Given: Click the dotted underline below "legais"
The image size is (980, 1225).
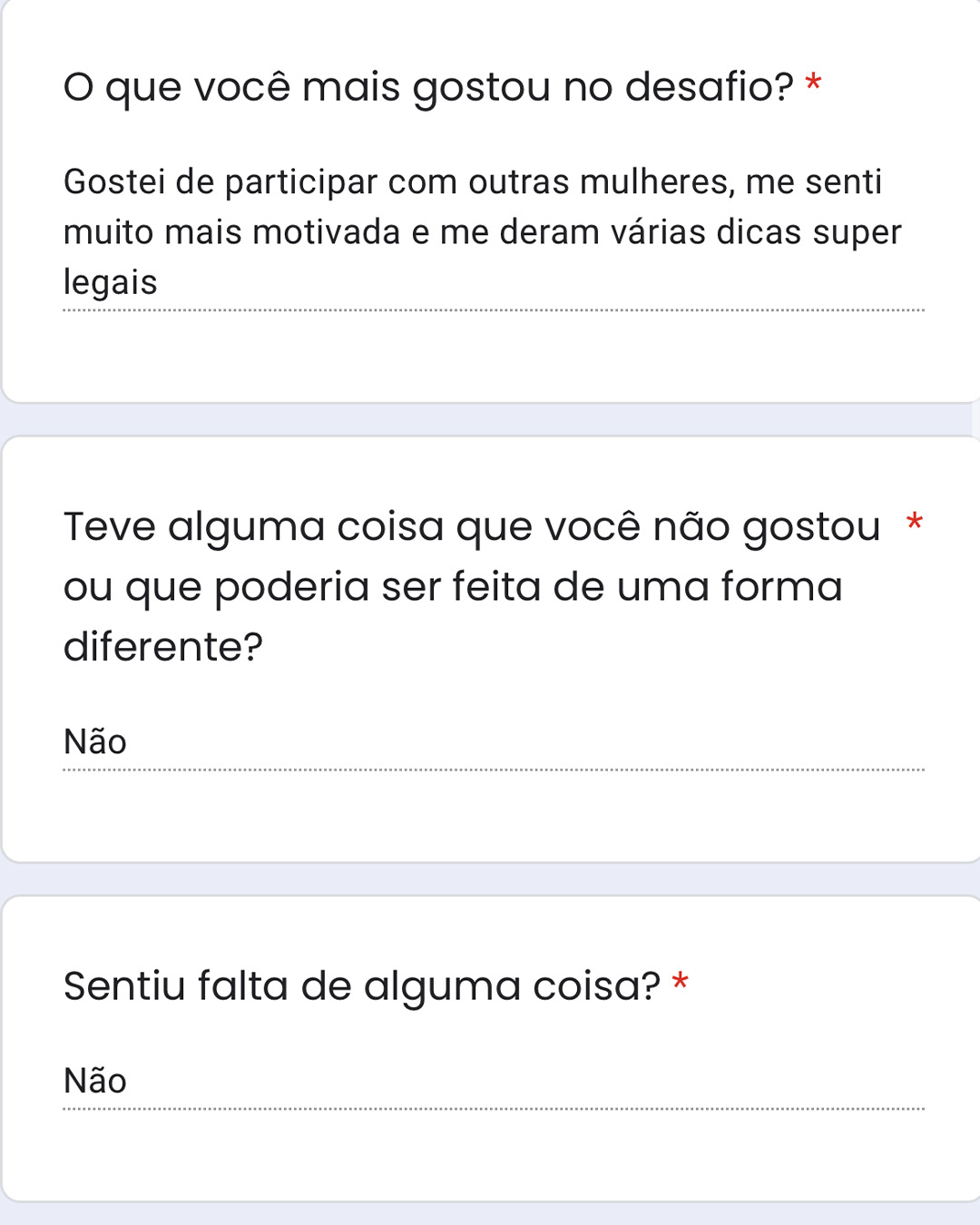Looking at the screenshot, I should (494, 310).
